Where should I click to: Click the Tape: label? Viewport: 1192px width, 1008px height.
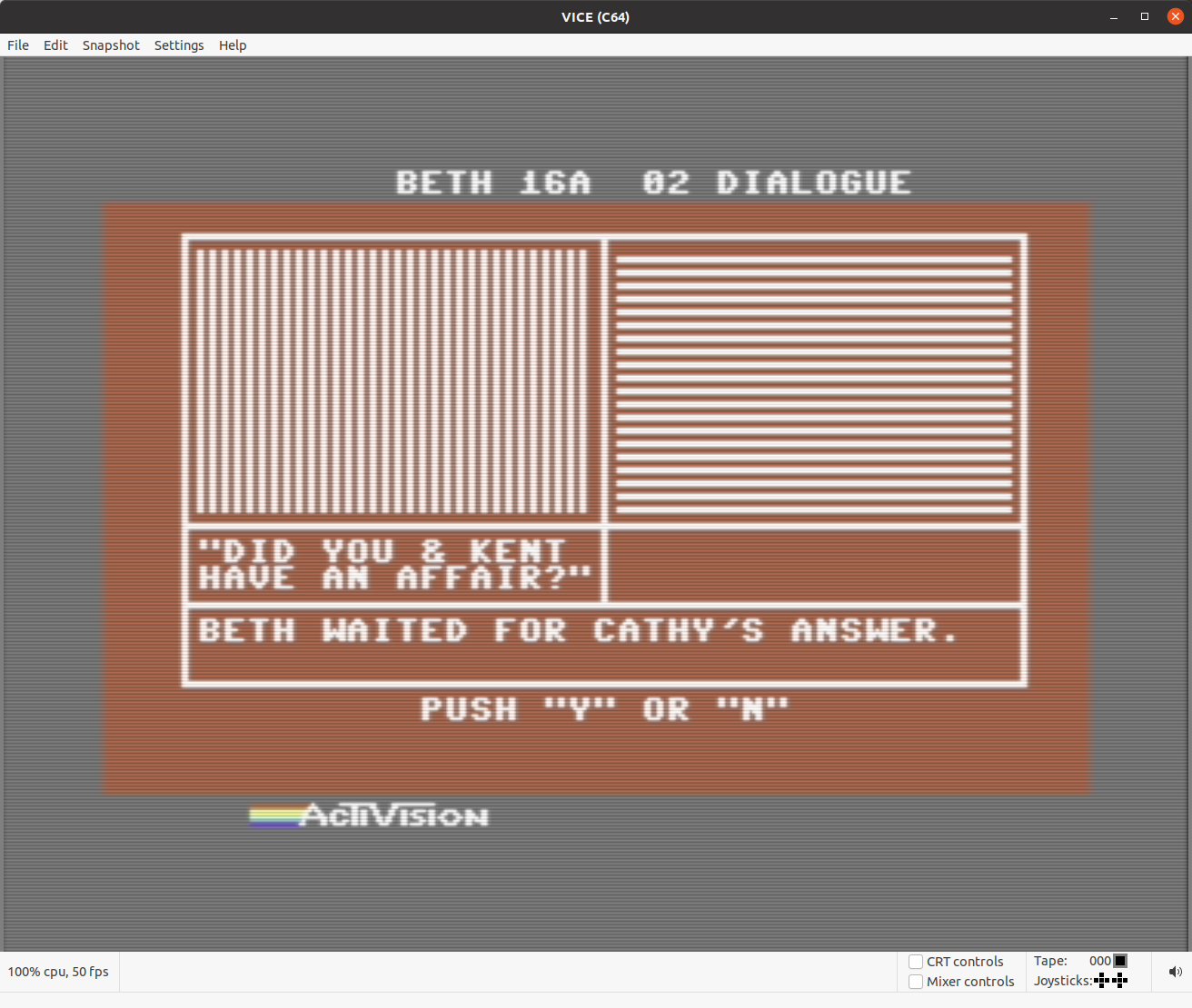click(x=1050, y=961)
